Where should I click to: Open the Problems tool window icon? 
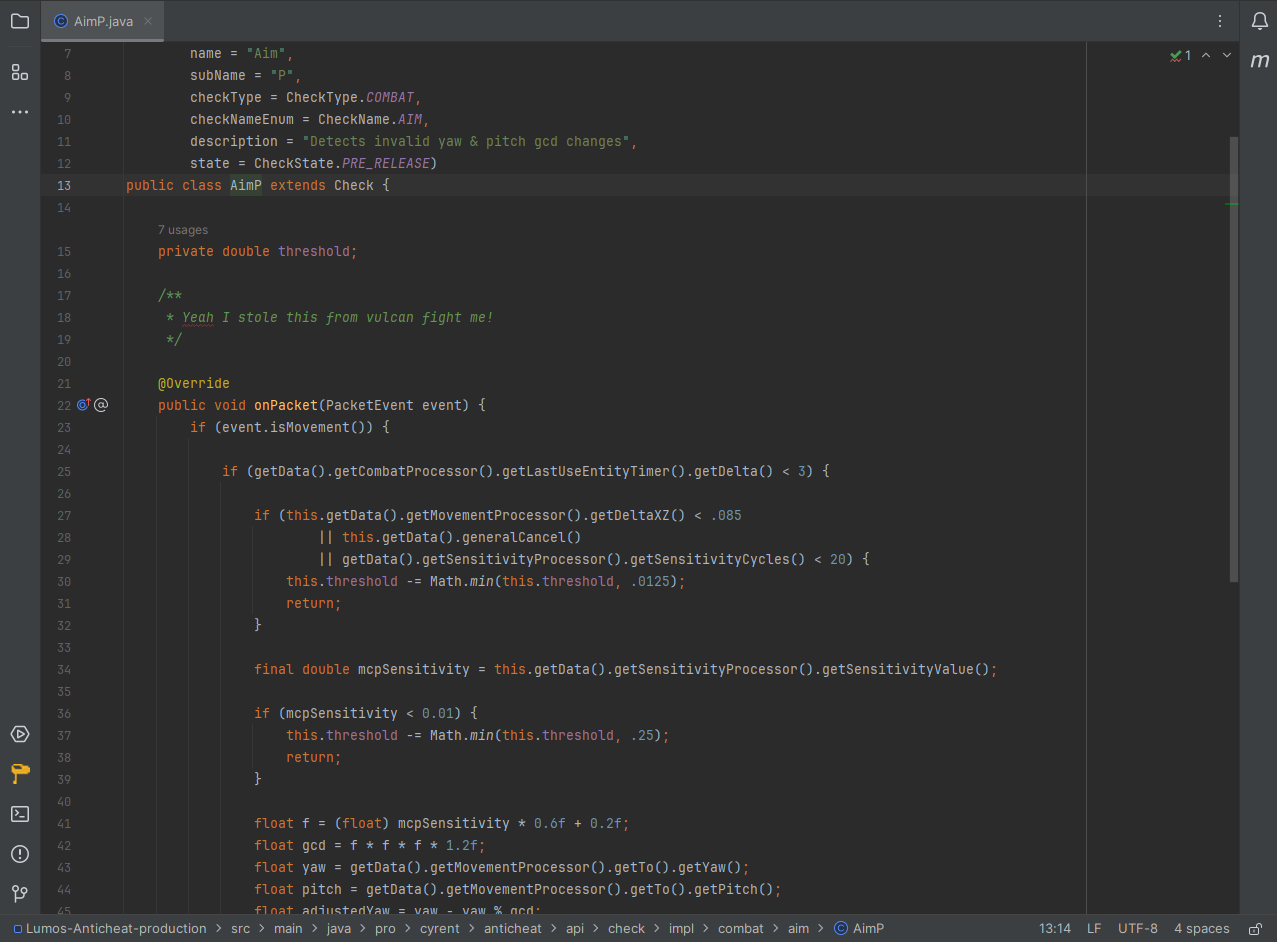(20, 854)
